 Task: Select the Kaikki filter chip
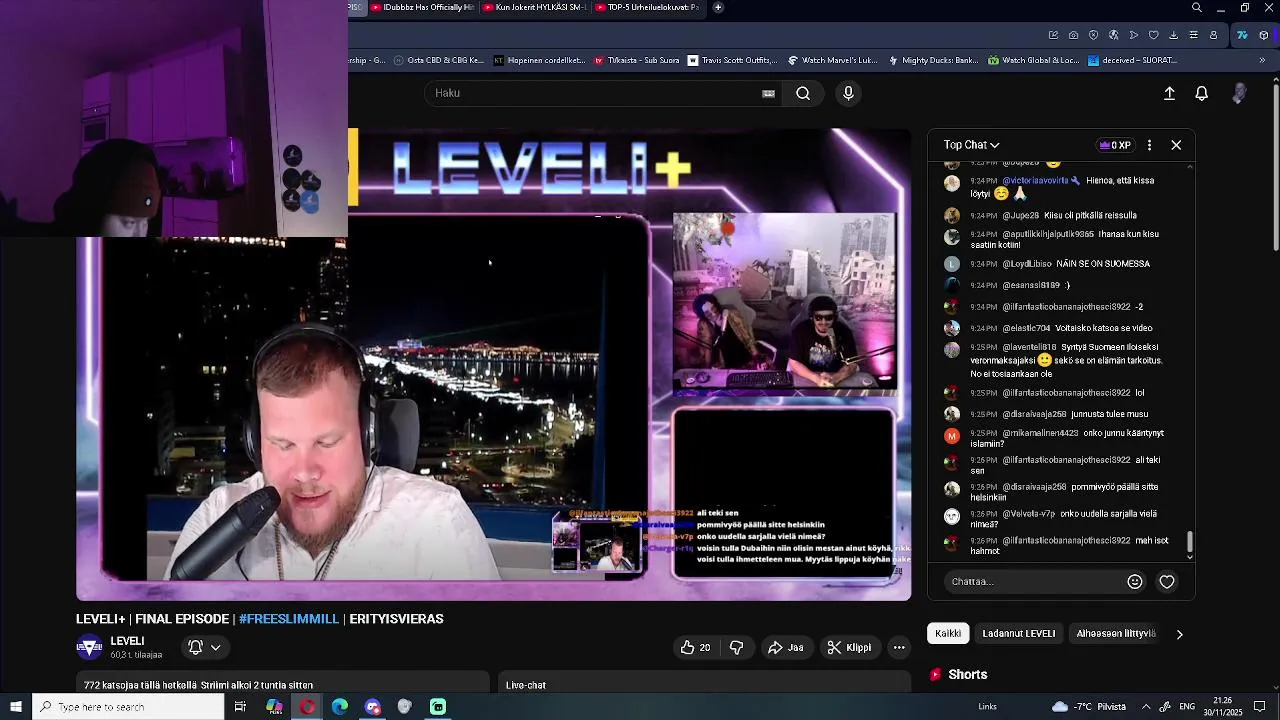click(948, 633)
